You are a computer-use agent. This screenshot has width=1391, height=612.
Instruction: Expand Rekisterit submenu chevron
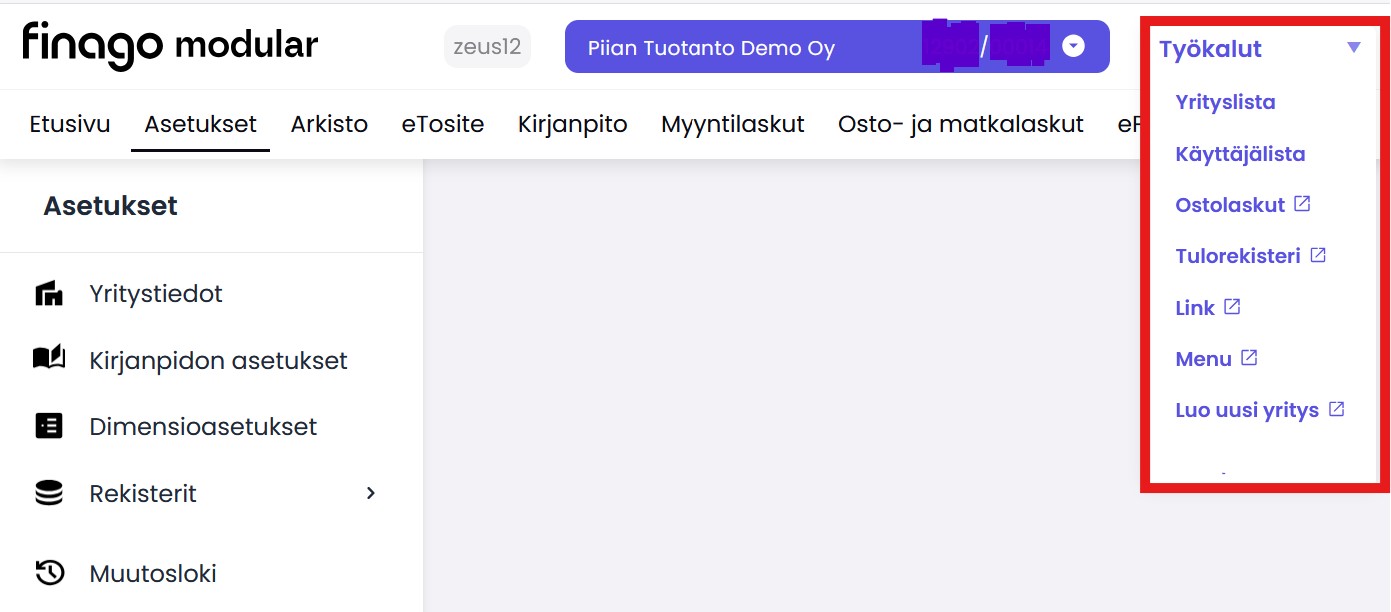(x=371, y=493)
